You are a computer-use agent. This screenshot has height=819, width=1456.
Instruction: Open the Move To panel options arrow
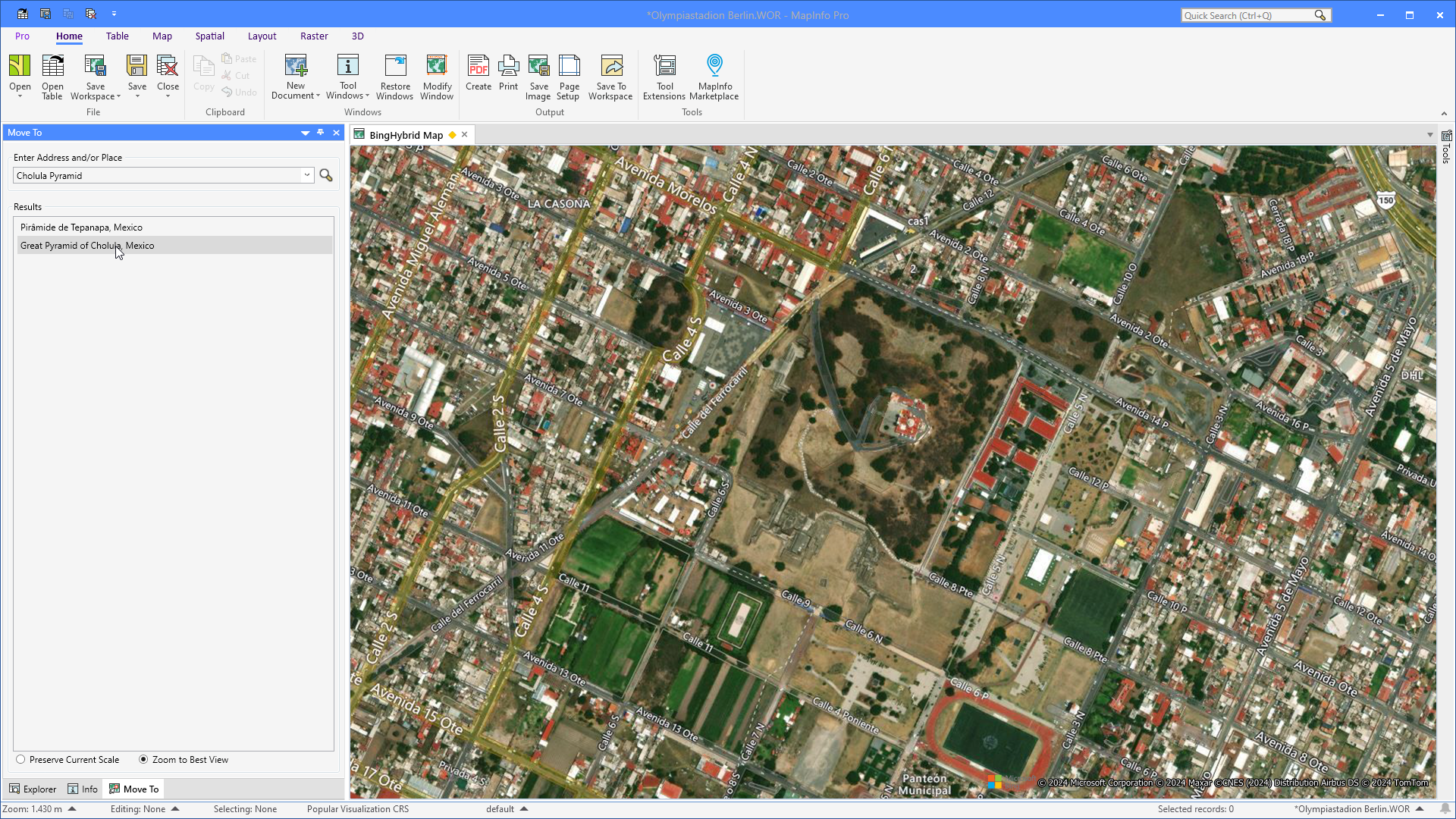(x=305, y=133)
